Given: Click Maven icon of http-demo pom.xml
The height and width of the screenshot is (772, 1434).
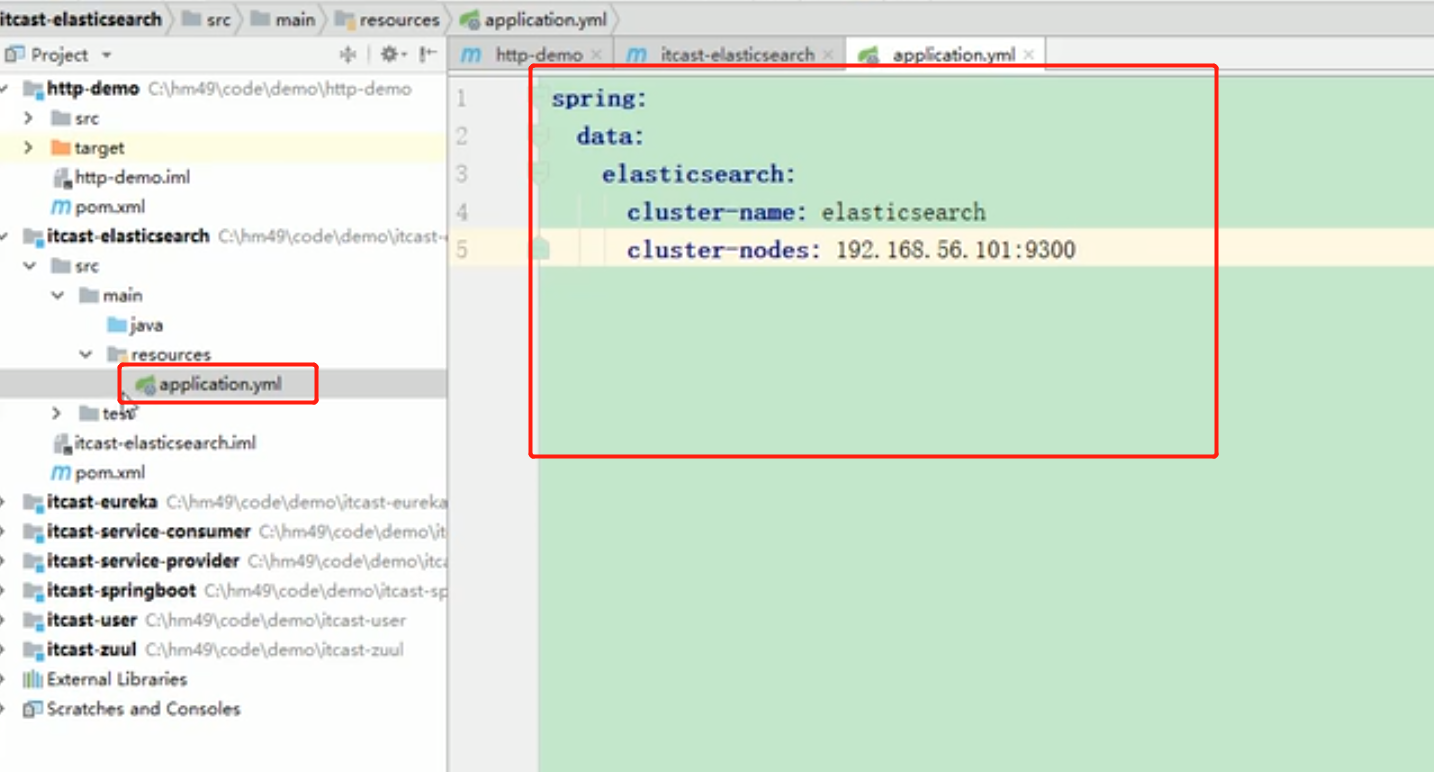Looking at the screenshot, I should pos(60,207).
